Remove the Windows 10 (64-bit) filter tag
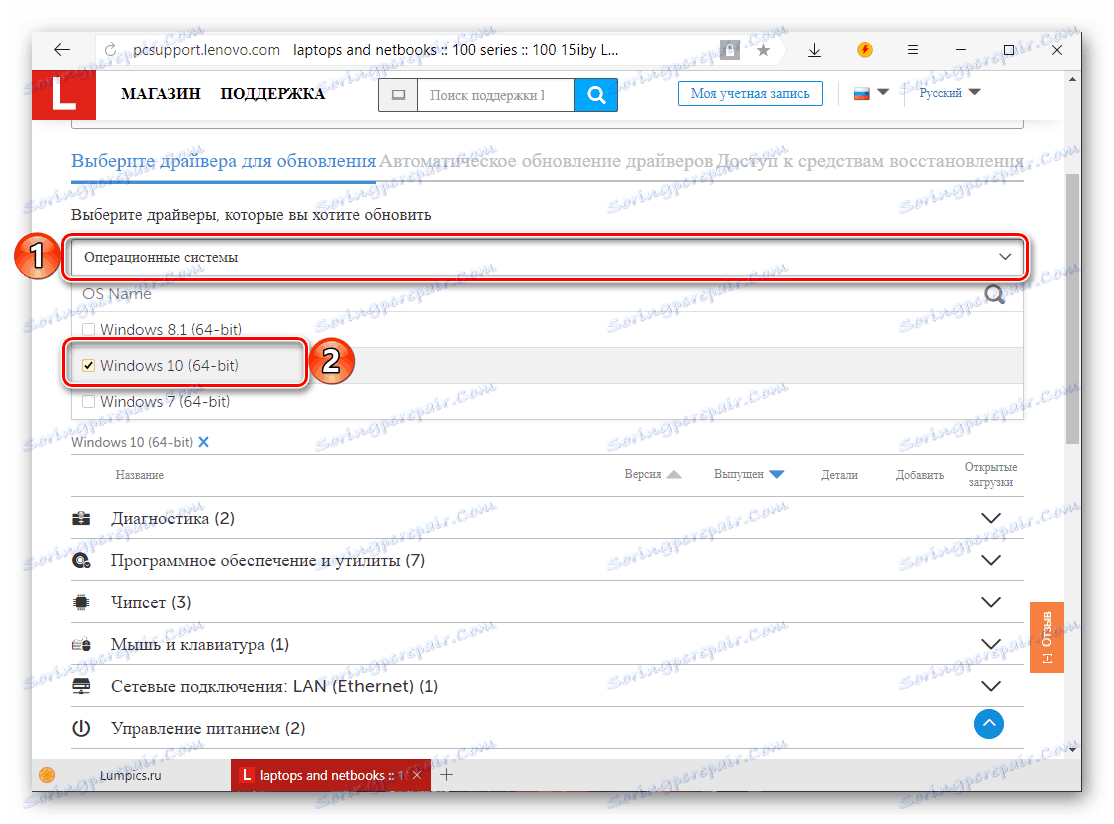This screenshot has width=1114, height=824. 203,442
